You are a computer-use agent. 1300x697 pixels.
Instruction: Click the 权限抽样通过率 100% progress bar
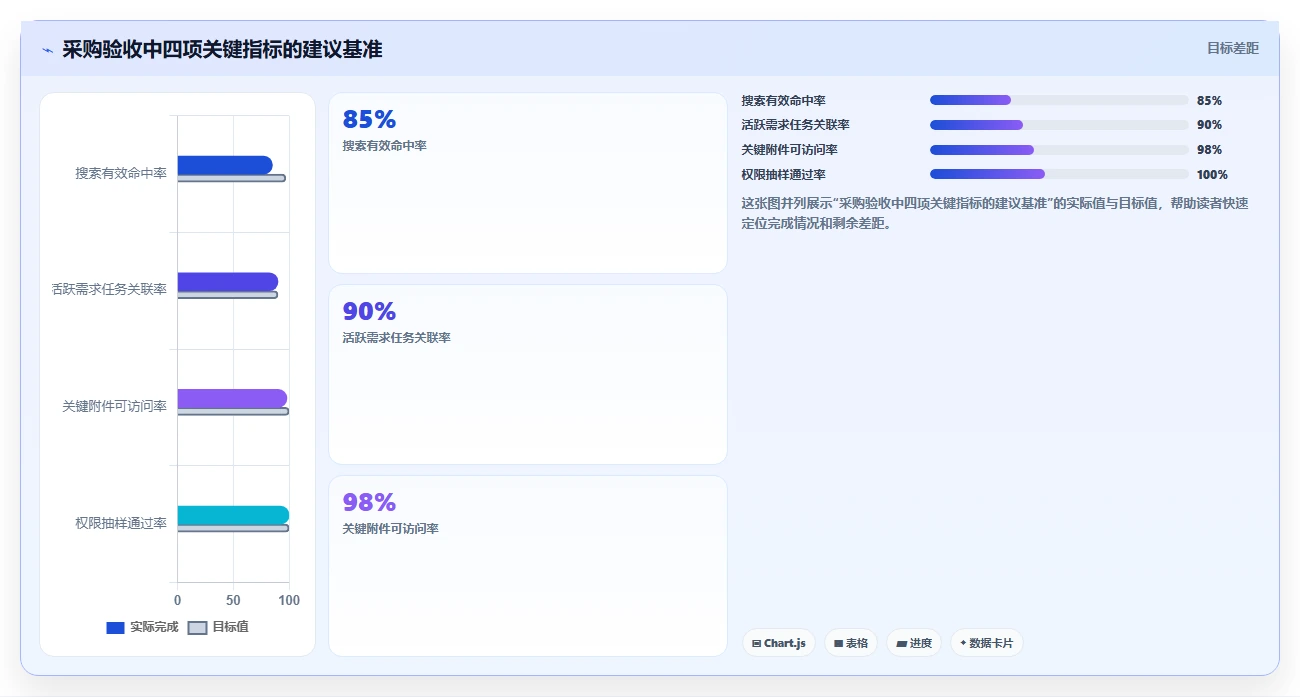1059,174
